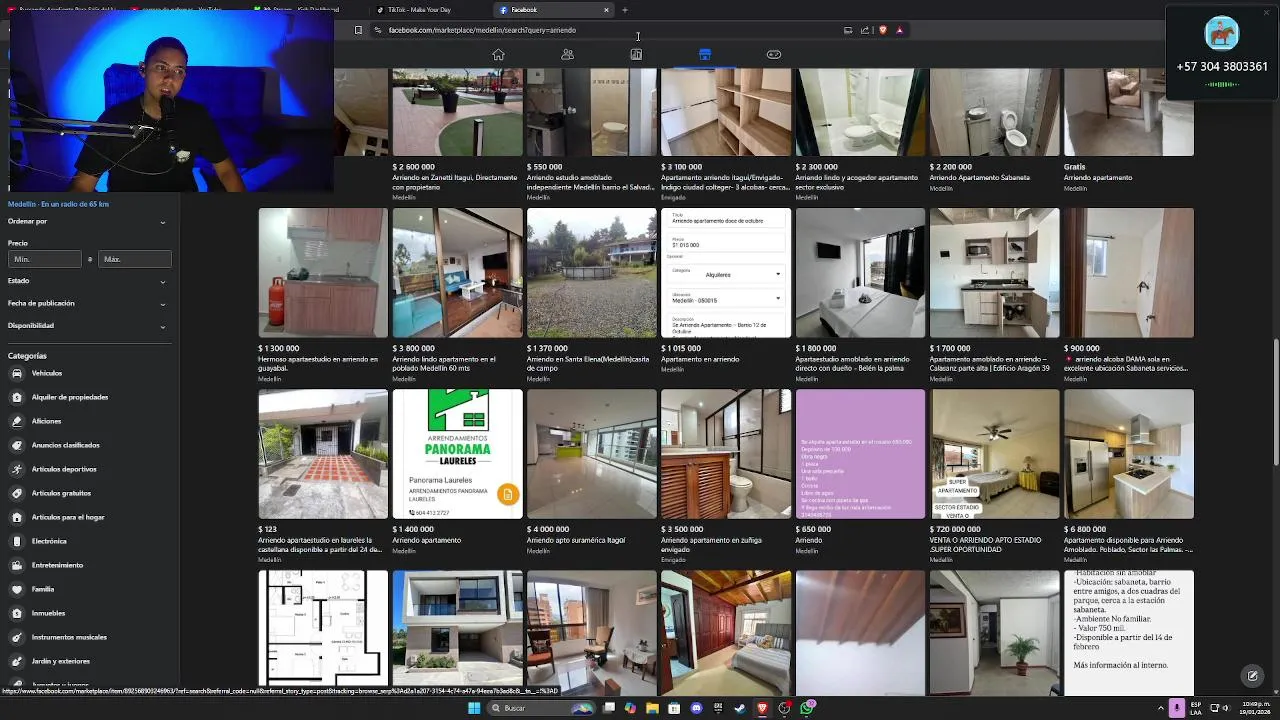Select the Artículos deportivos category icon

click(x=17, y=469)
